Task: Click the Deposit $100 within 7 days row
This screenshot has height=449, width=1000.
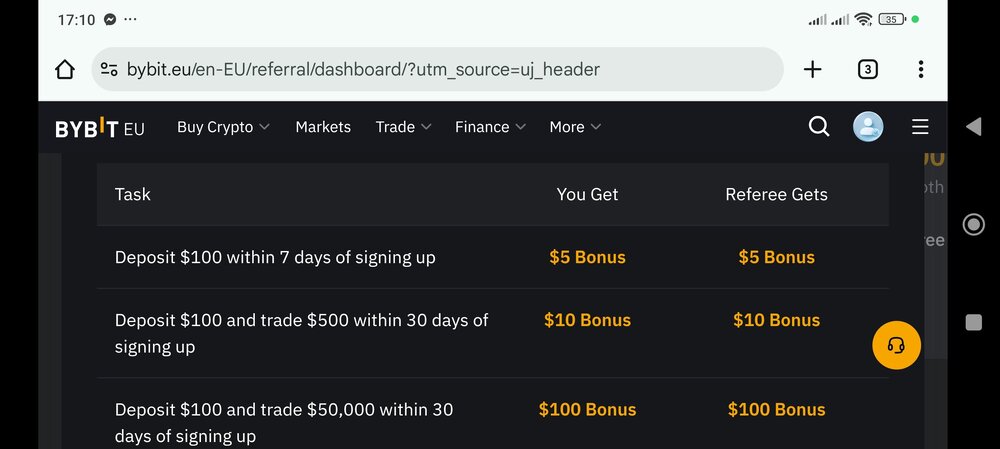Action: (x=492, y=257)
